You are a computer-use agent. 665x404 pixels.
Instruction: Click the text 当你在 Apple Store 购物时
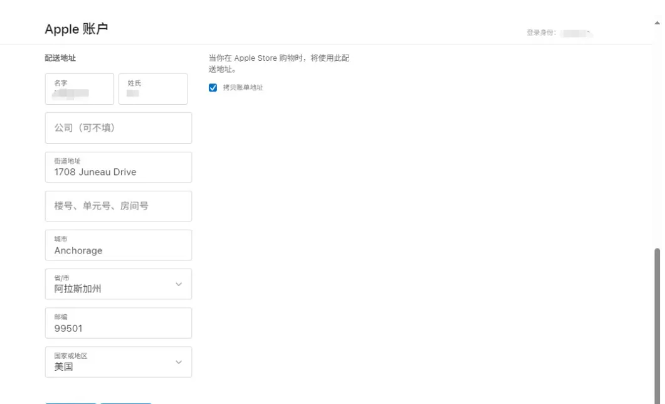256,58
